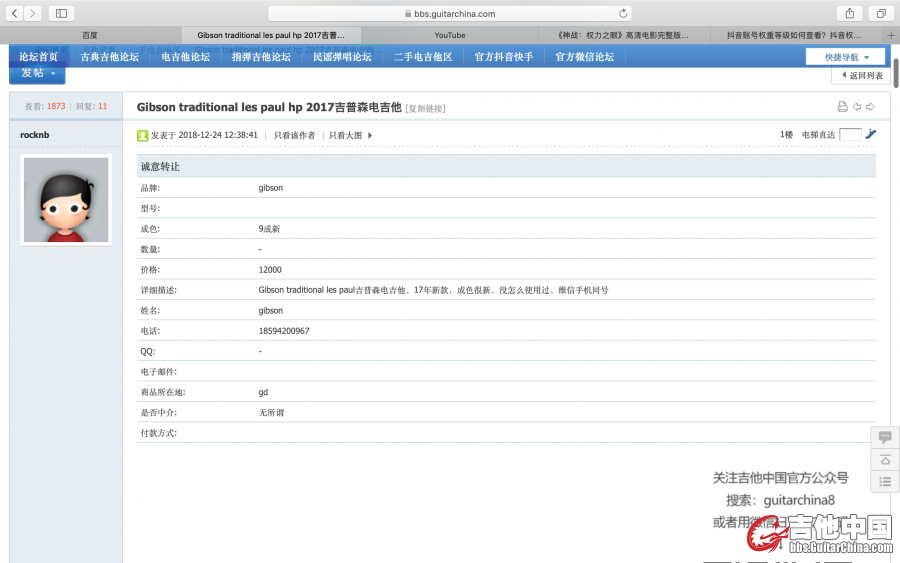Go to previous thread arrow icon

pos(857,107)
